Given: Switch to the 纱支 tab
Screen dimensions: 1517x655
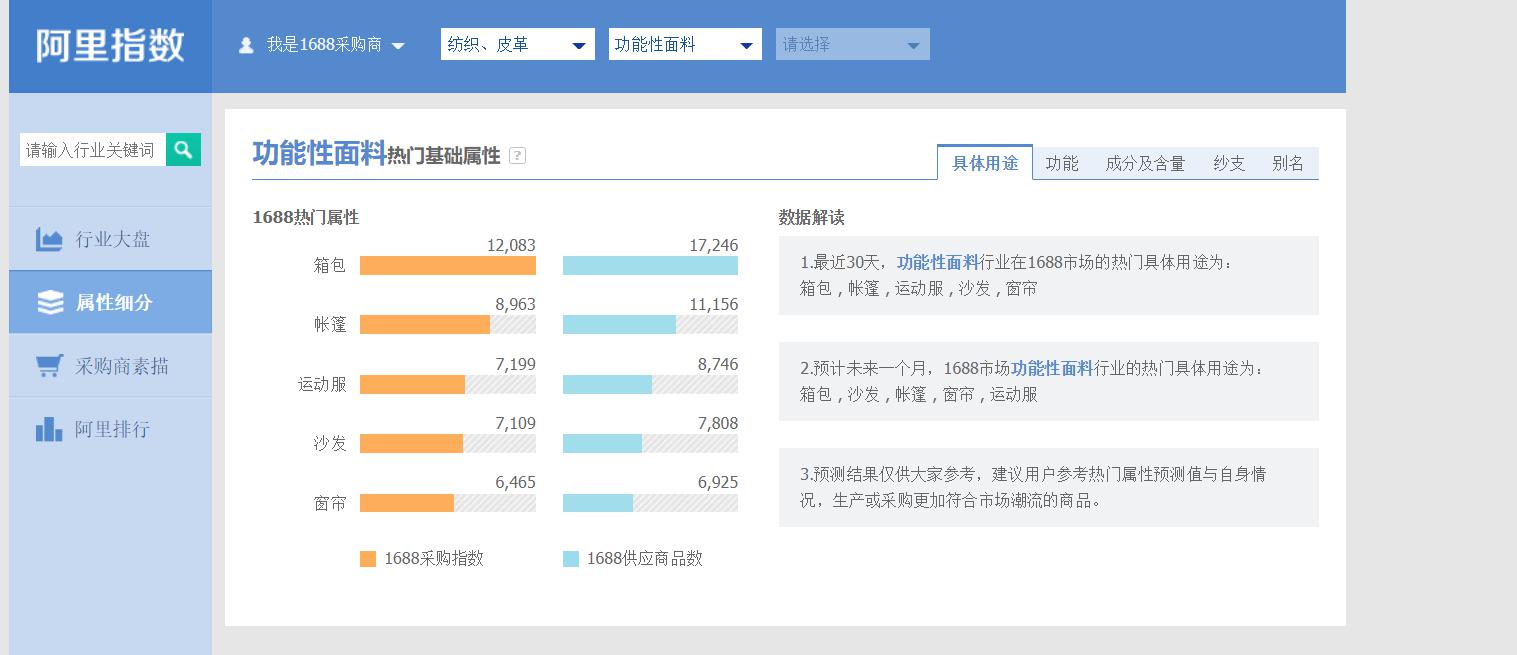Looking at the screenshot, I should click(1229, 163).
